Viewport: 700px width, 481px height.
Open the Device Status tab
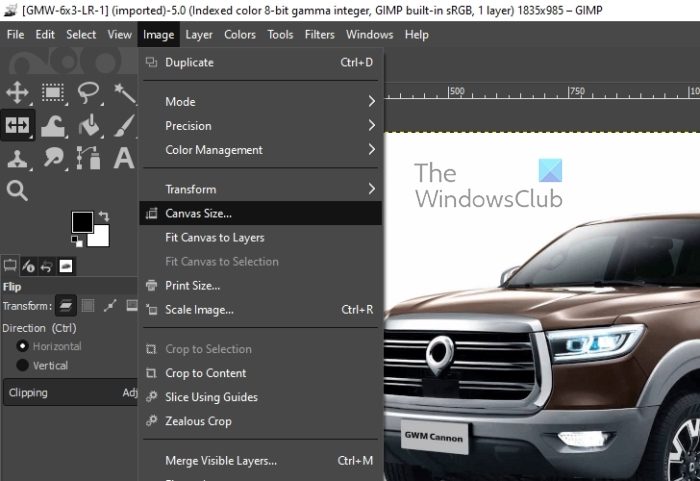[29, 266]
